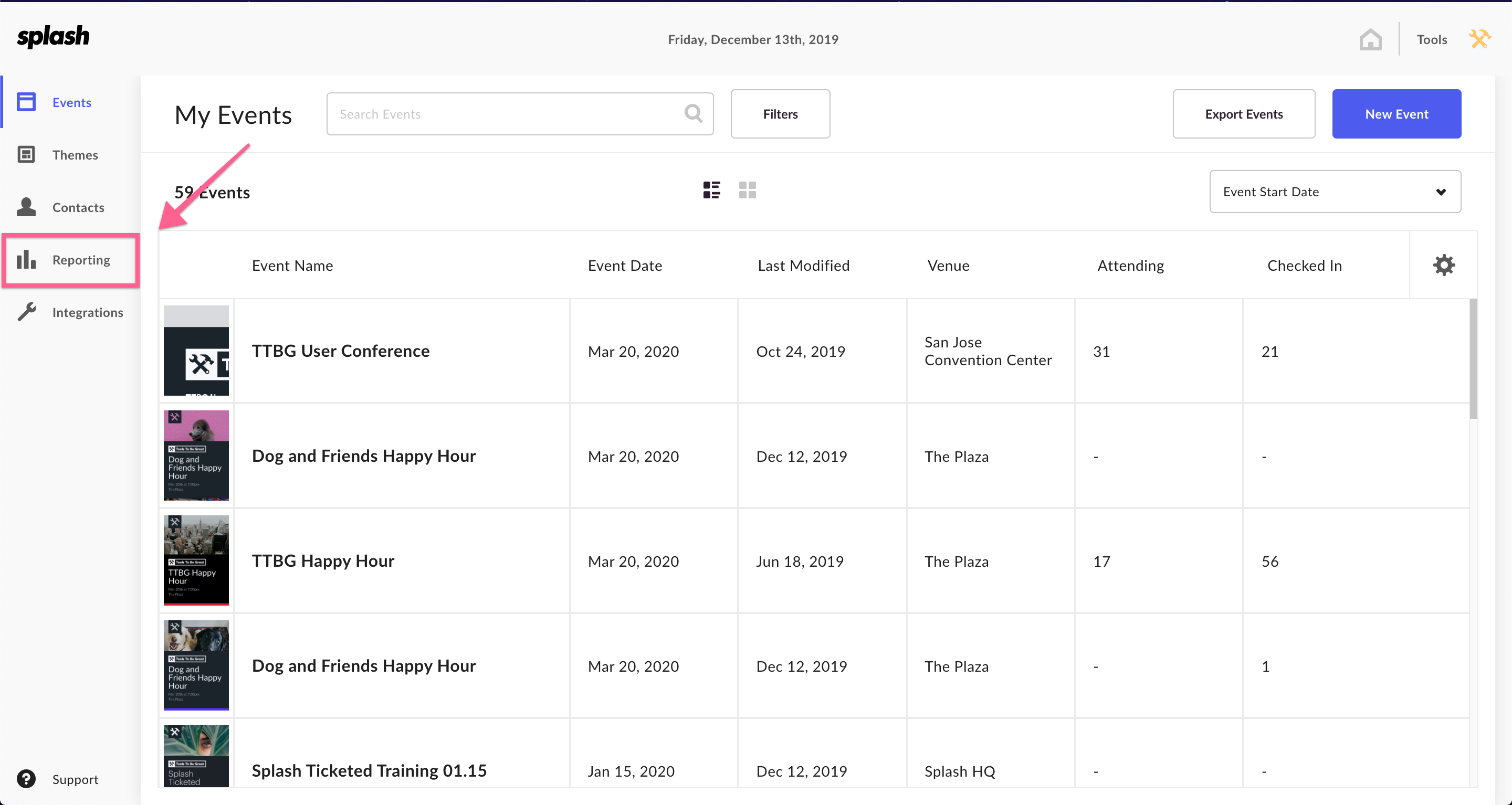Viewport: 1512px width, 805px height.
Task: Click the Attending column header
Action: point(1130,266)
